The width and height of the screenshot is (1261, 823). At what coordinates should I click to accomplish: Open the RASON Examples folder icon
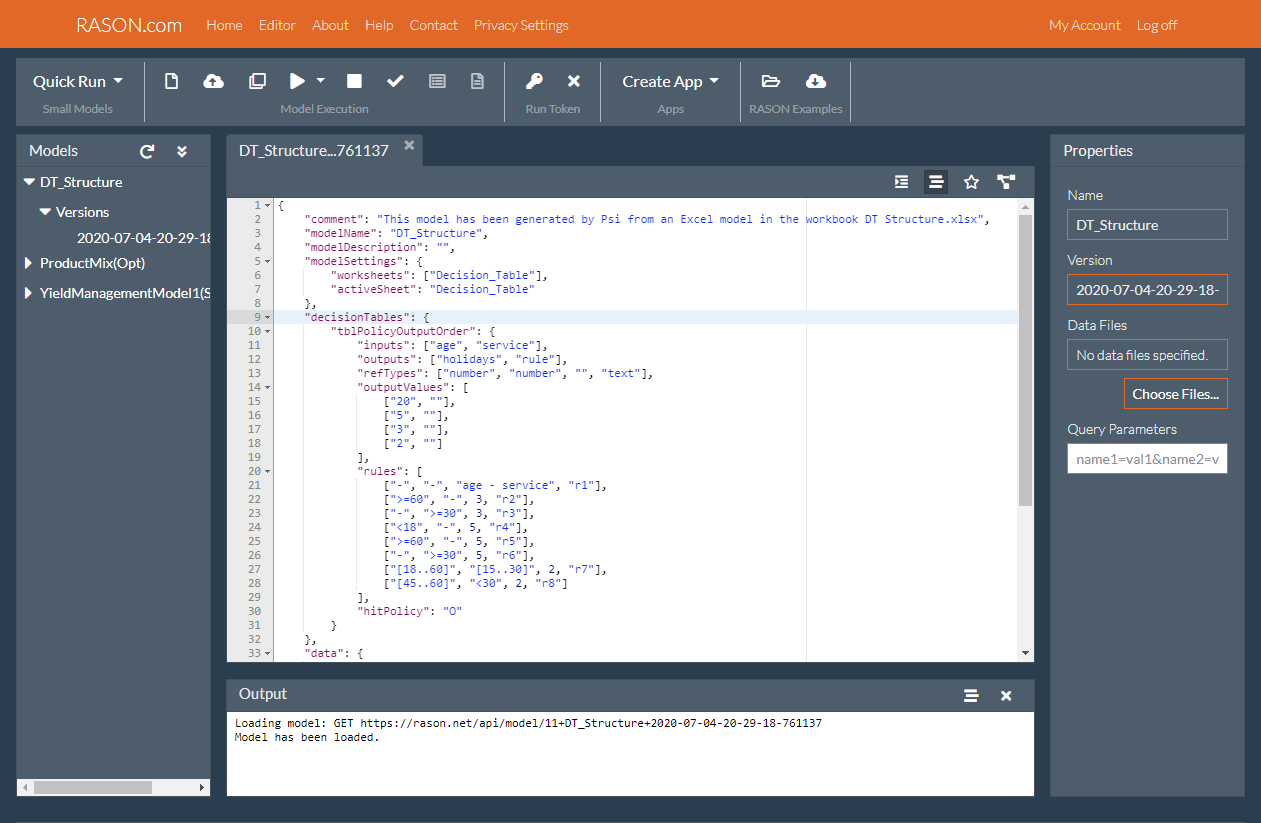[770, 81]
